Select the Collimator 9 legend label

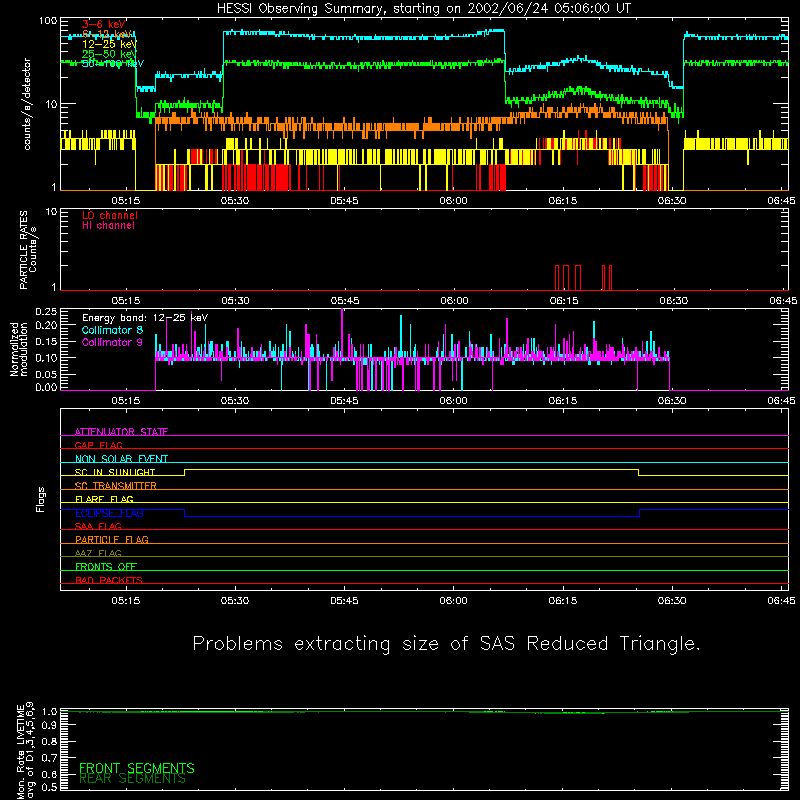[112, 342]
